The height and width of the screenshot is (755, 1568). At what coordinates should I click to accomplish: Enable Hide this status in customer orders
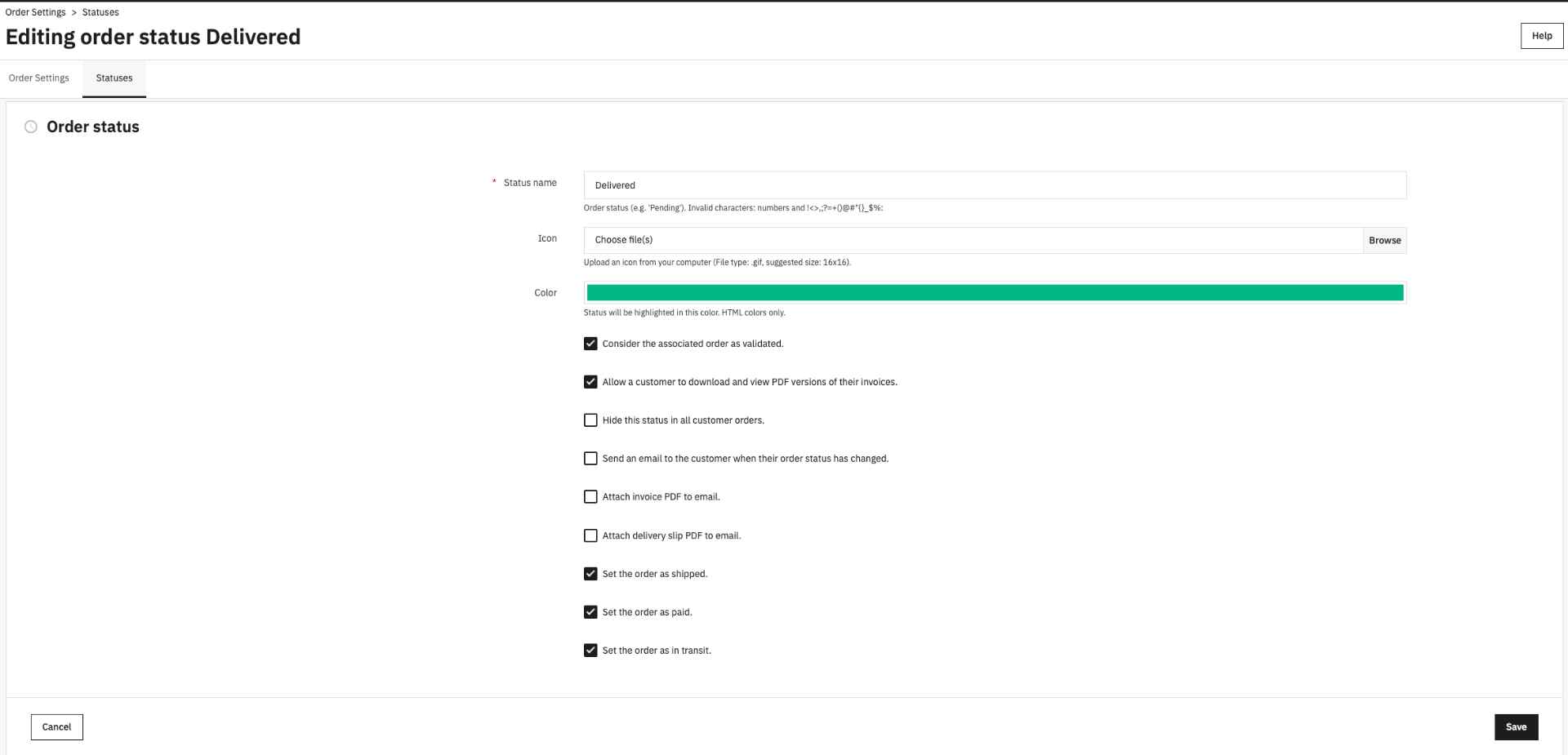(x=590, y=420)
